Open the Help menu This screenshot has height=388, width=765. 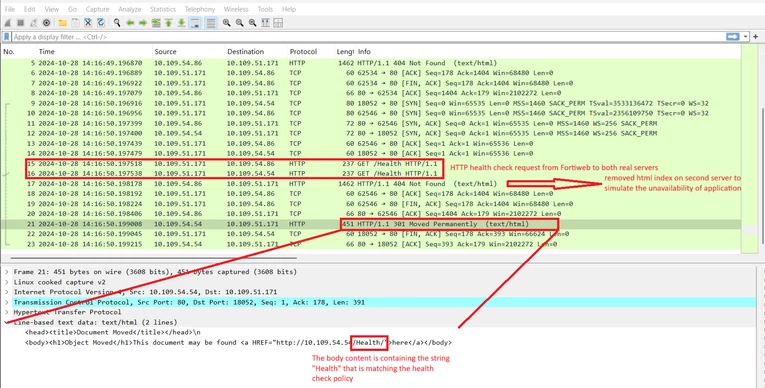click(x=289, y=9)
